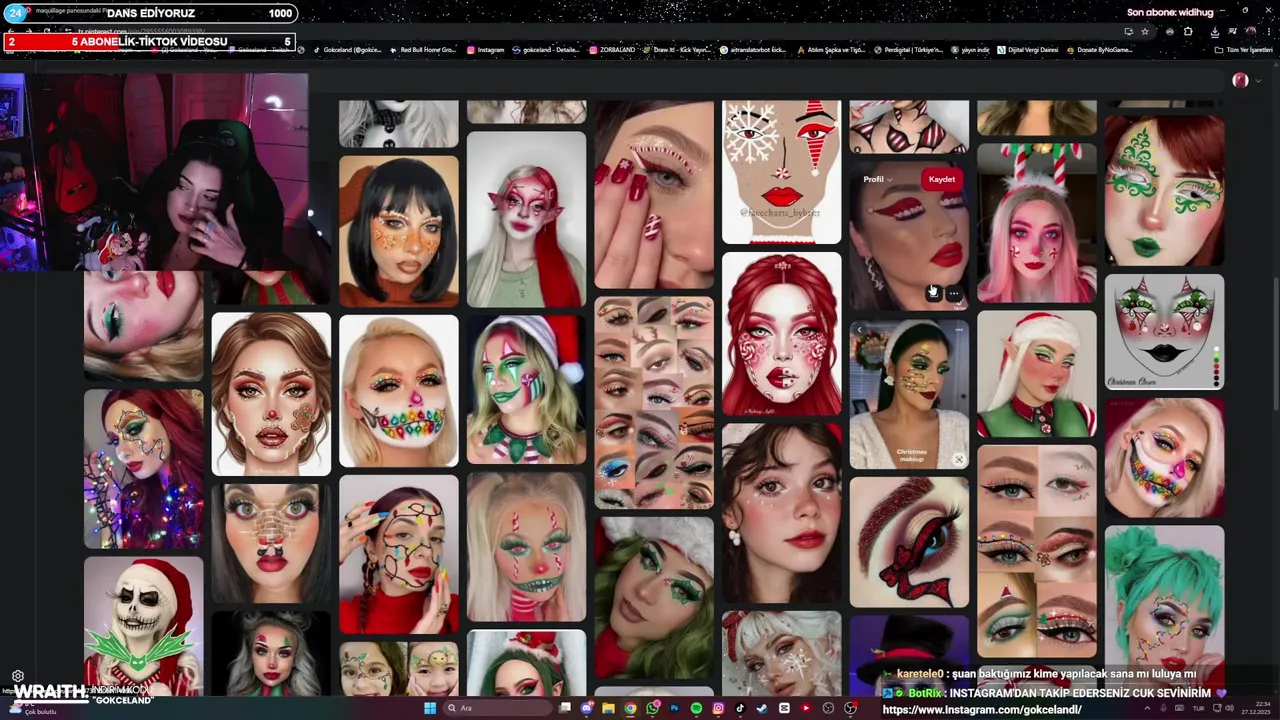
Task: Open the browser extensions puzzle icon
Action: click(x=1188, y=31)
